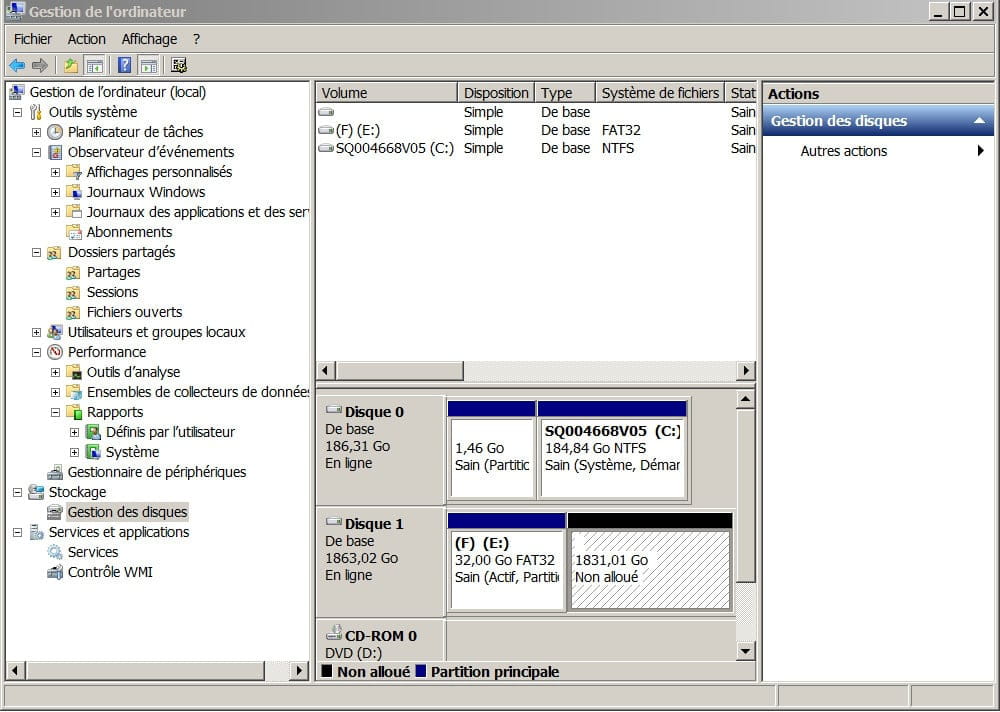Select the 184,84 Go NTFS partition block
The height and width of the screenshot is (712, 1000).
click(612, 457)
